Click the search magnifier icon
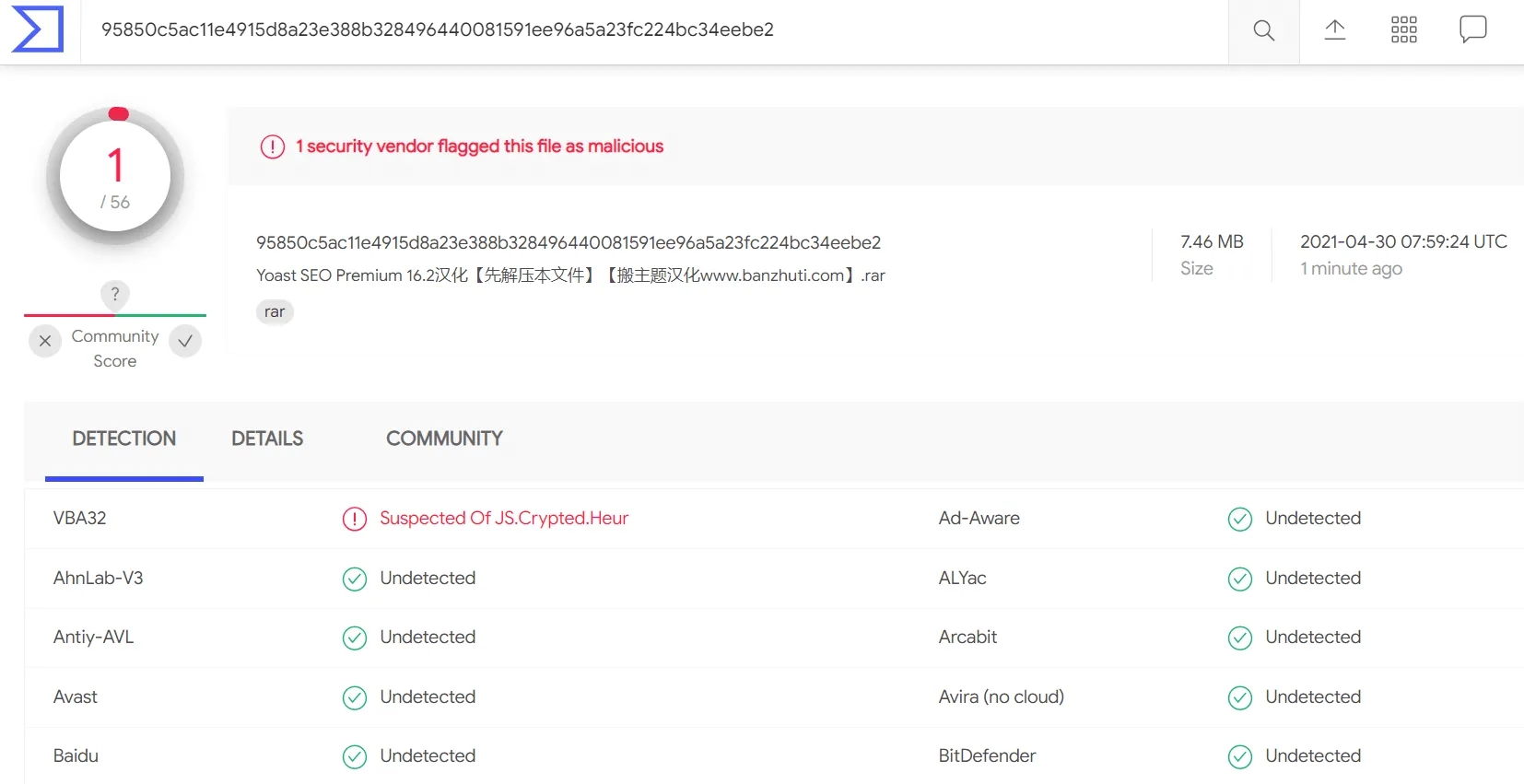Screen dimensions: 1524x784 [x=1264, y=30]
